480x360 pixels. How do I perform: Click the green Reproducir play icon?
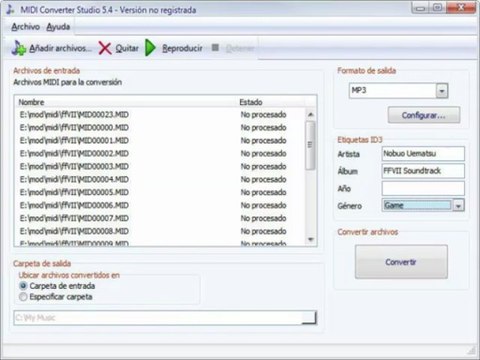pyautogui.click(x=150, y=48)
